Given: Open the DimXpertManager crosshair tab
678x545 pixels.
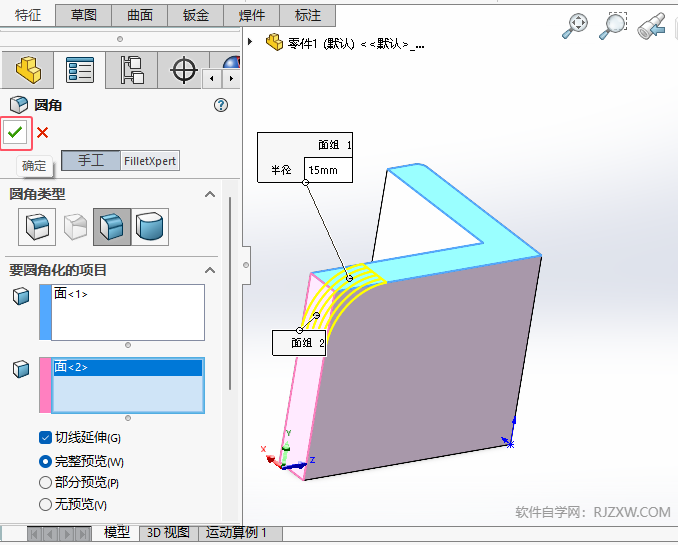Looking at the screenshot, I should (184, 70).
